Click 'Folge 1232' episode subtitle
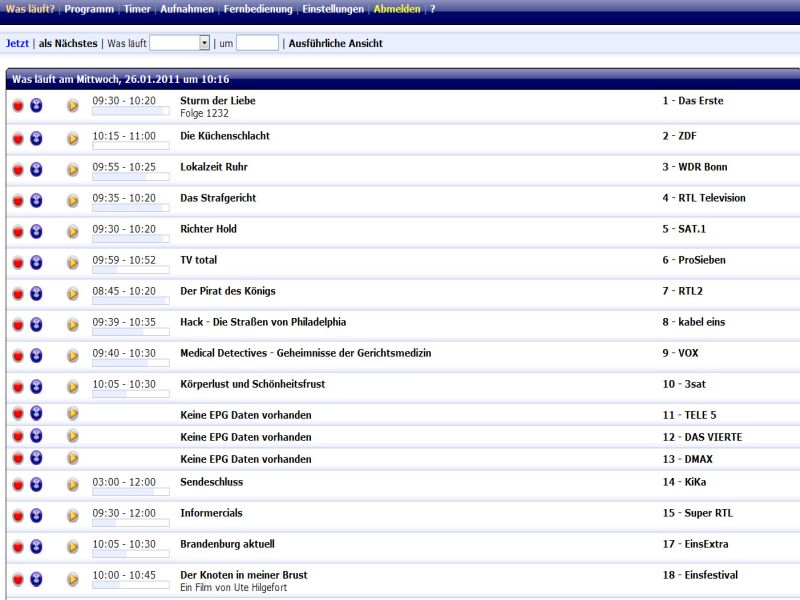The width and height of the screenshot is (800, 600). [205, 113]
